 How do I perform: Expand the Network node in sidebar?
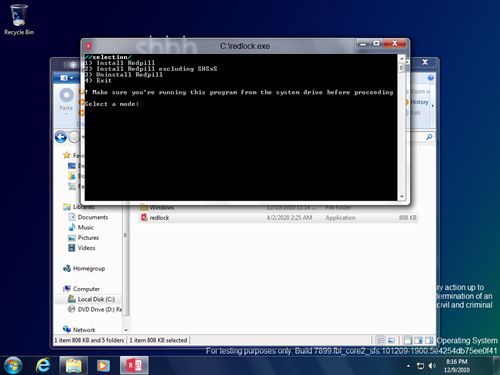84,330
